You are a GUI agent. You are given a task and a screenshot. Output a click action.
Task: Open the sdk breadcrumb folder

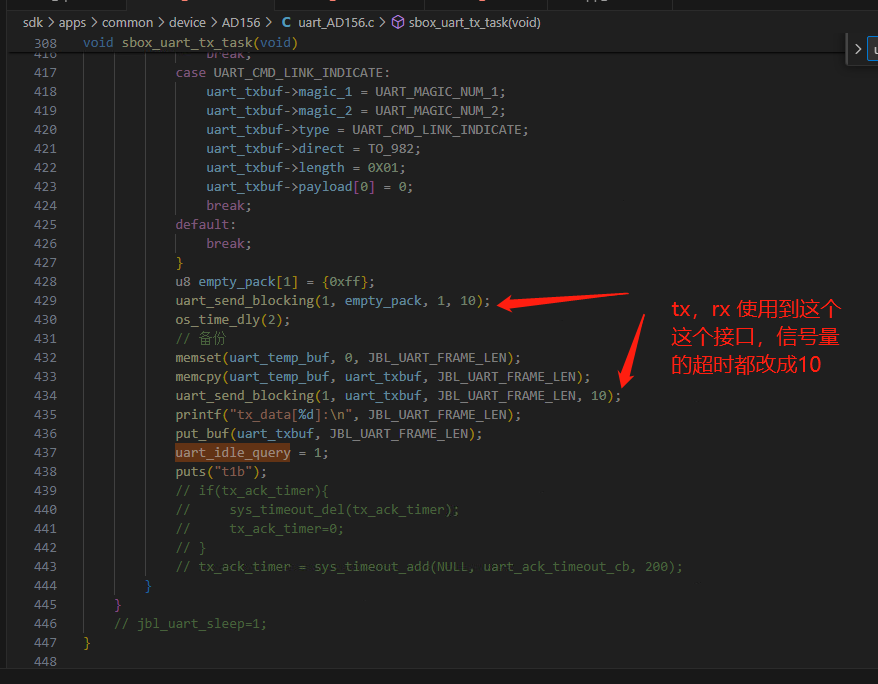(32, 22)
